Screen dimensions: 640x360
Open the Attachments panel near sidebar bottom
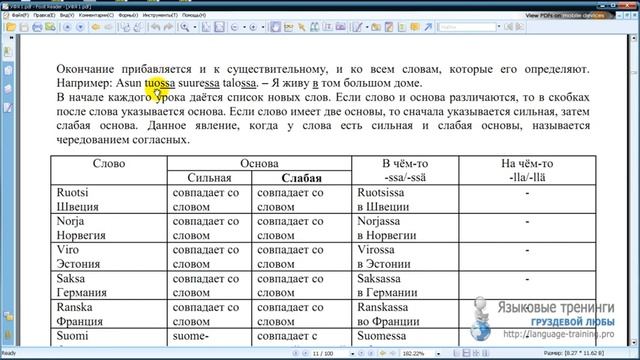coord(8,334)
